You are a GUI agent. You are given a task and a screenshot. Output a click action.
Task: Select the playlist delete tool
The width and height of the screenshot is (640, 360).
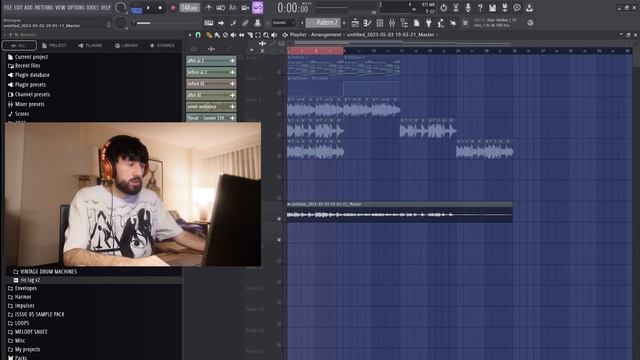tap(225, 35)
